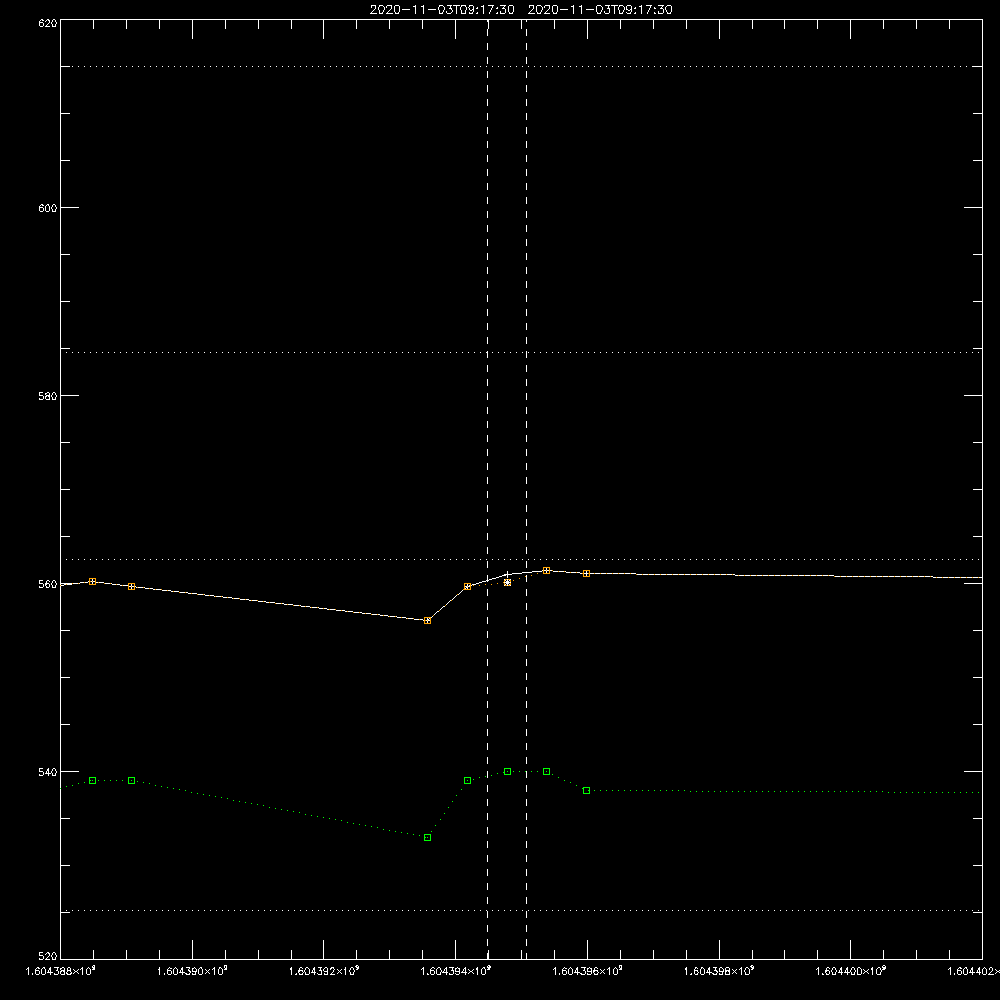Select the right dashed vertical time marker
Screen dimensions: 1000x1000
coord(526,488)
